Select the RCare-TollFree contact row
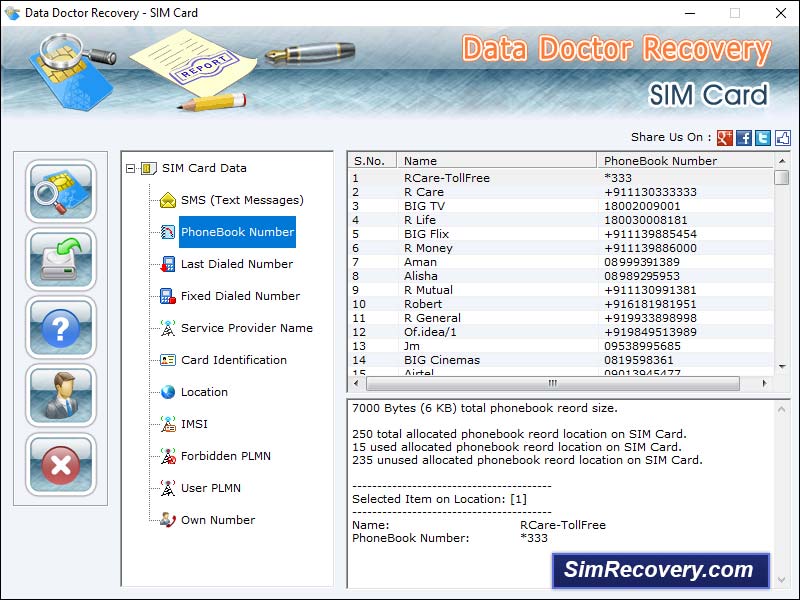Image resolution: width=800 pixels, height=600 pixels. (x=561, y=178)
